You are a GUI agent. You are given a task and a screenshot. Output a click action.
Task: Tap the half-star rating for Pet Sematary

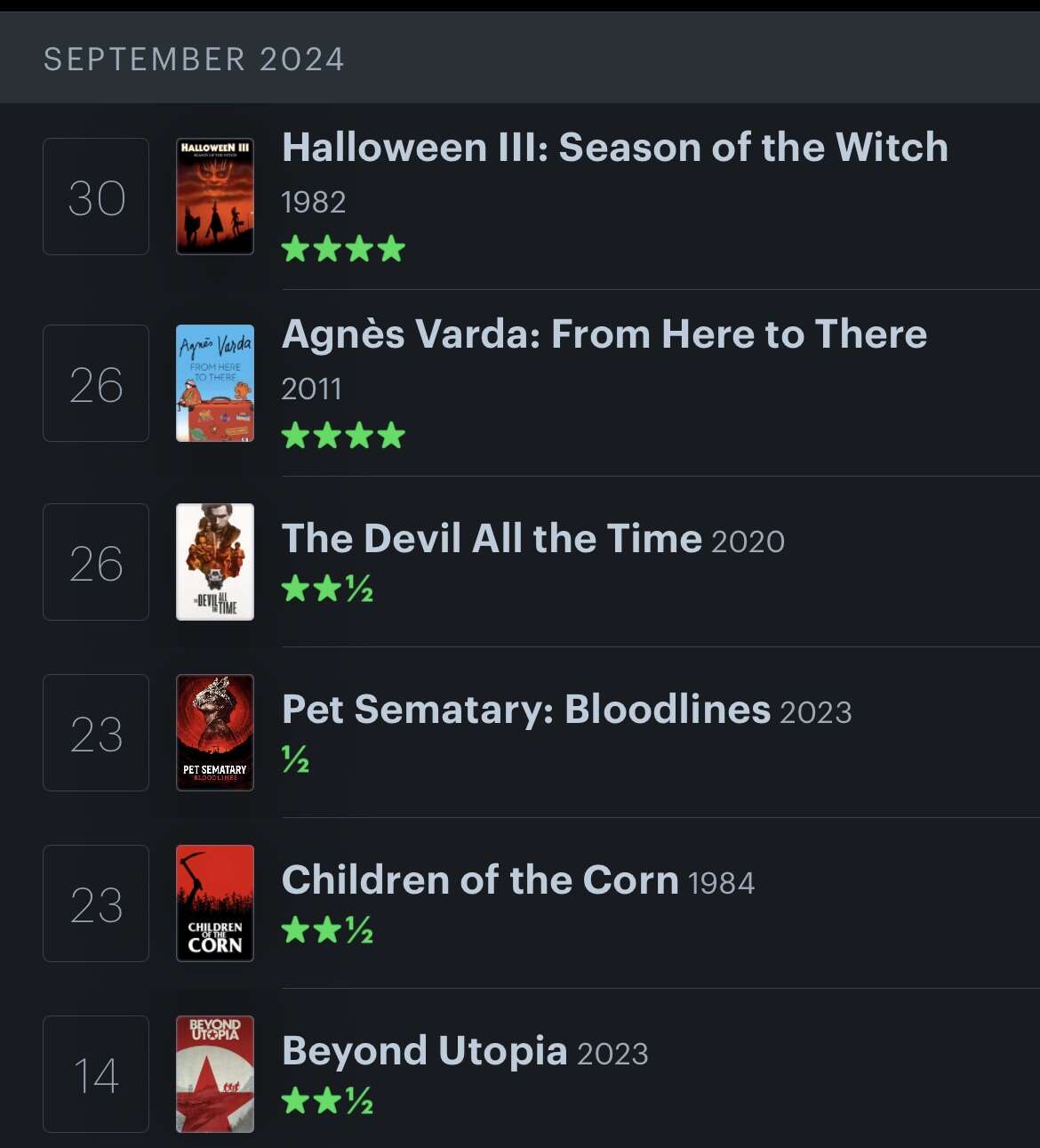[295, 759]
